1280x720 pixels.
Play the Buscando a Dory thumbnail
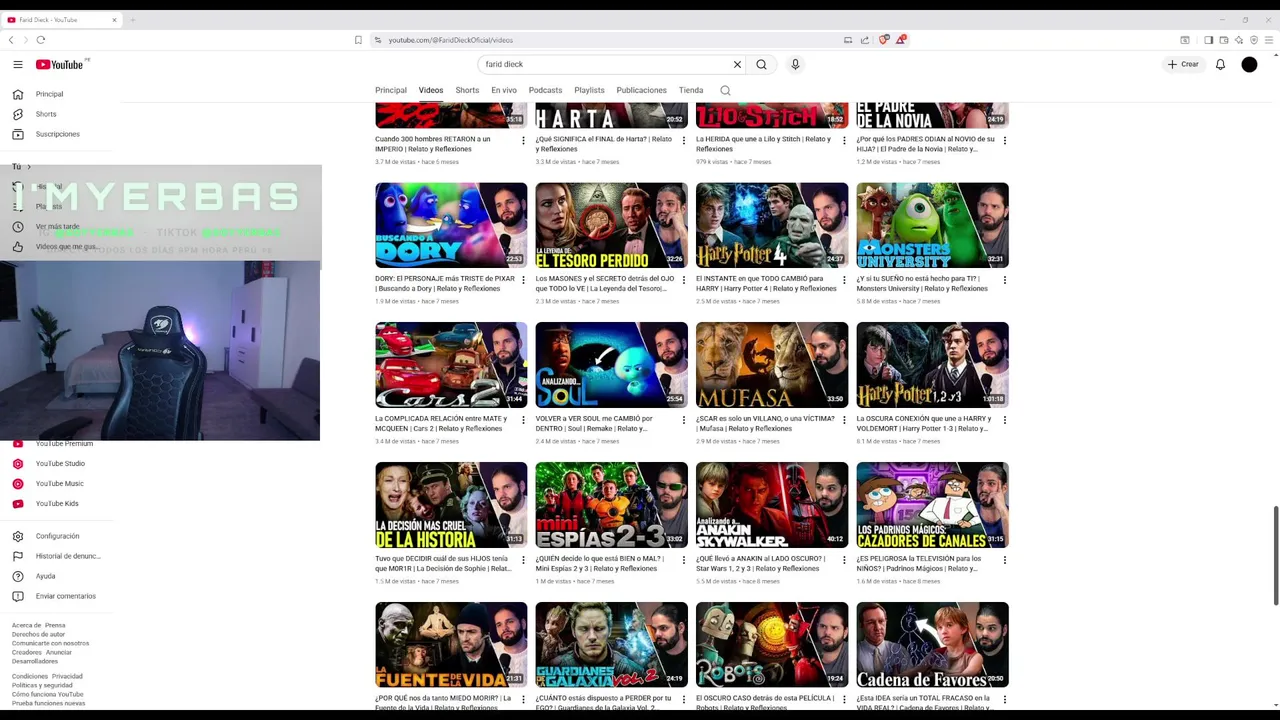(451, 225)
